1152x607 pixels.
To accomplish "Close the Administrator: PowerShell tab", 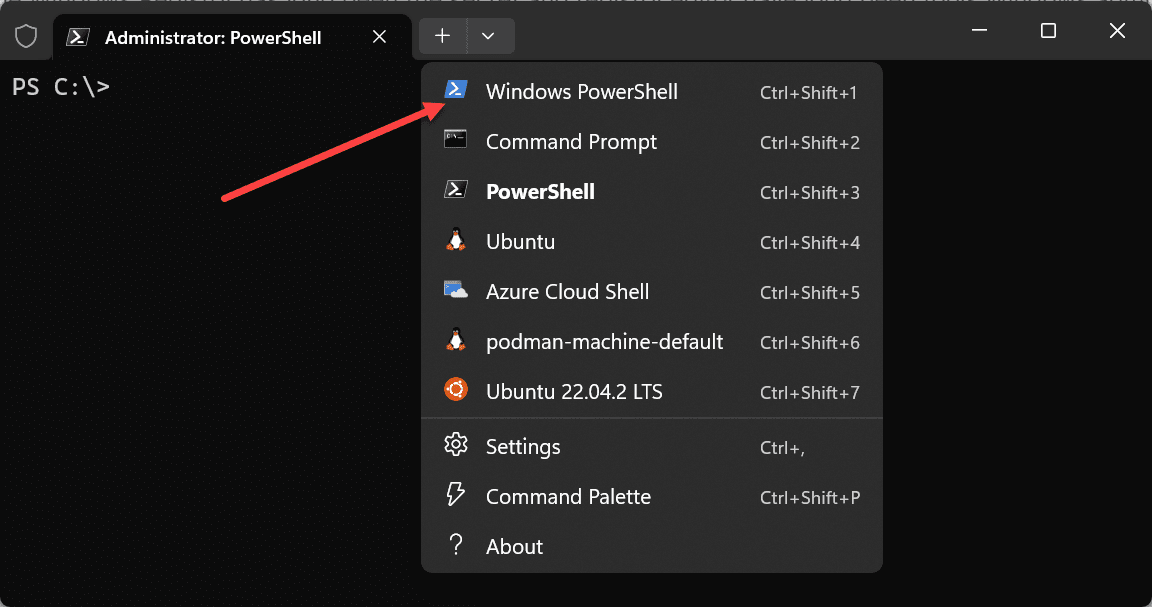I will tap(379, 37).
